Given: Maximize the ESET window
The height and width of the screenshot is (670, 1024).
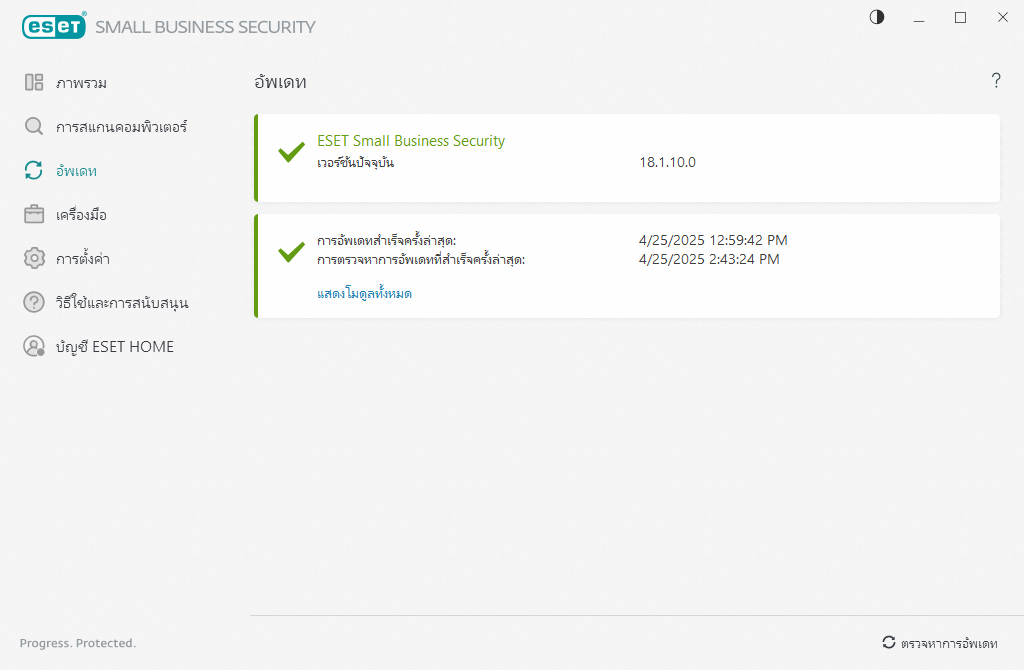Looking at the screenshot, I should (960, 17).
